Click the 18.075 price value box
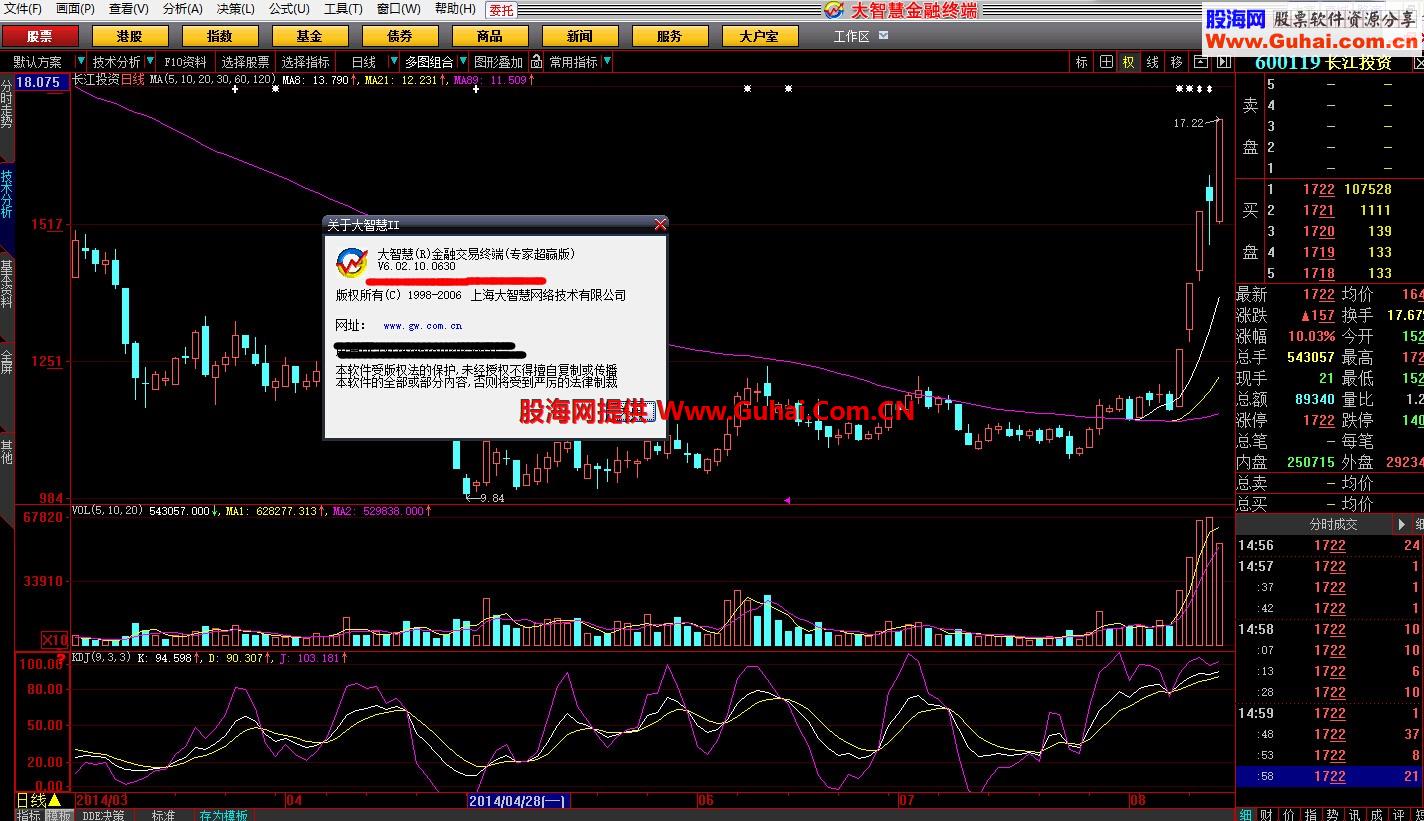 click(40, 82)
